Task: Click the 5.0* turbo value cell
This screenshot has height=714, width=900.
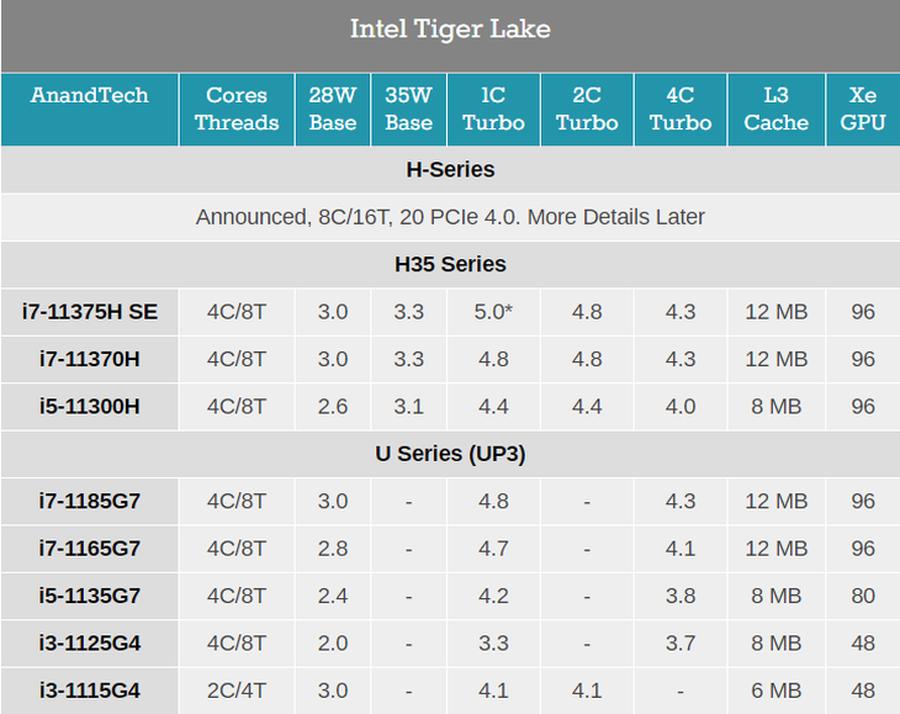Action: click(493, 312)
